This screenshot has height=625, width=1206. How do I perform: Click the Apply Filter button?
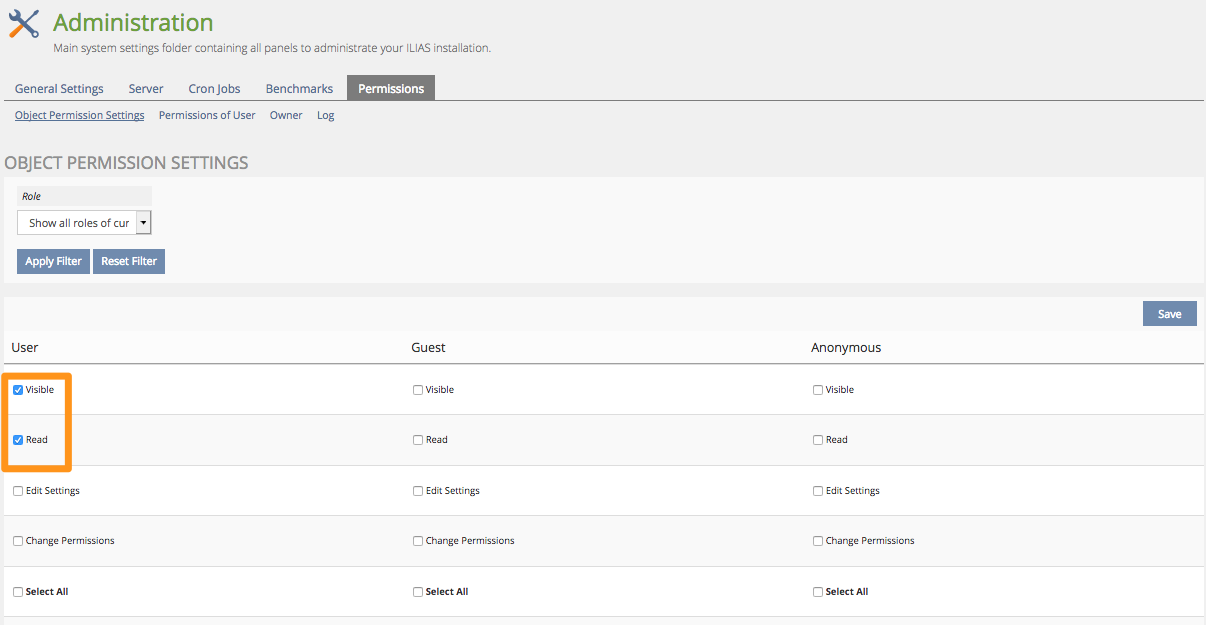54,261
